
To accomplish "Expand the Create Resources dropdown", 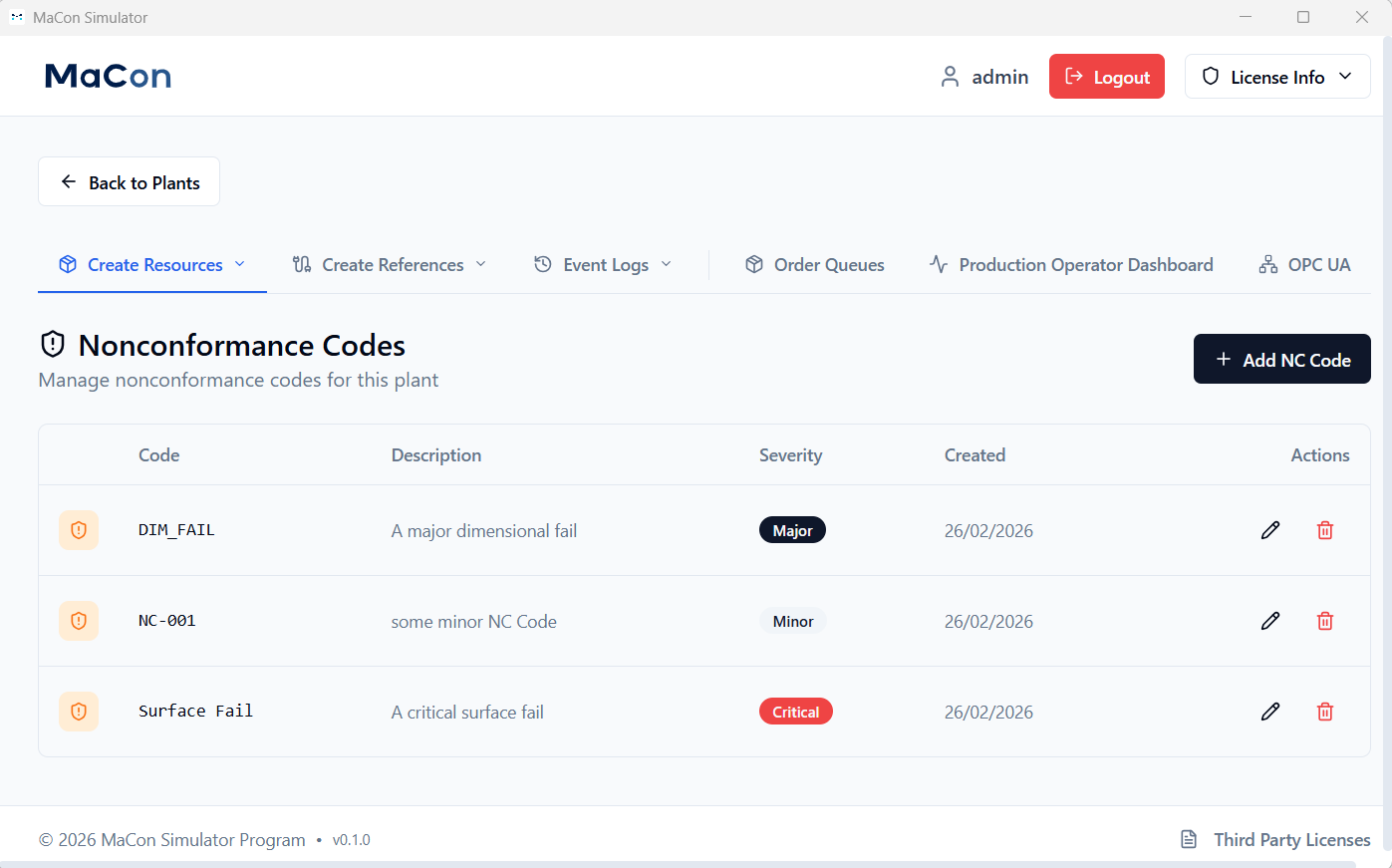I will pyautogui.click(x=152, y=265).
